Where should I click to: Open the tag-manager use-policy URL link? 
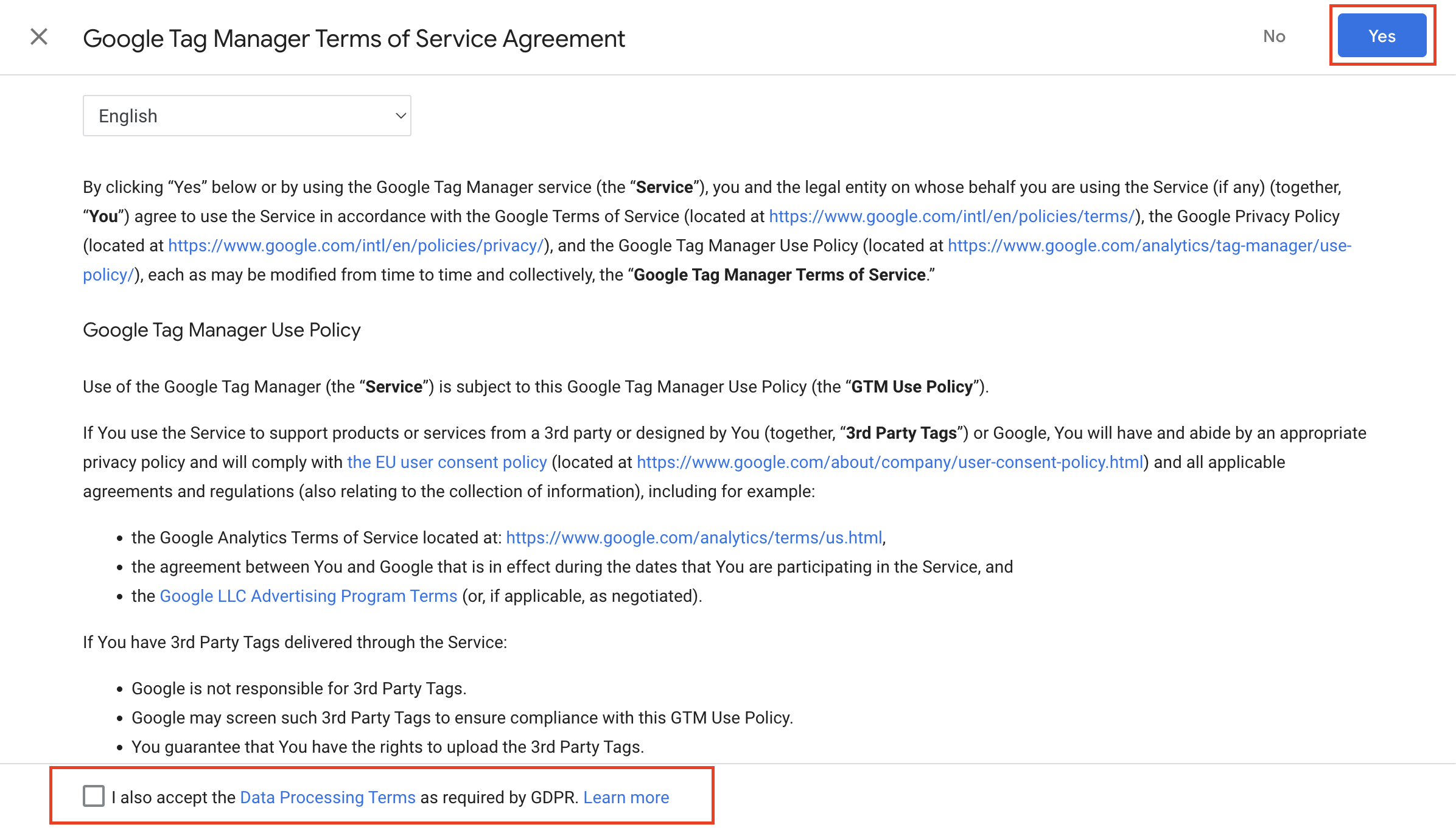[1149, 246]
